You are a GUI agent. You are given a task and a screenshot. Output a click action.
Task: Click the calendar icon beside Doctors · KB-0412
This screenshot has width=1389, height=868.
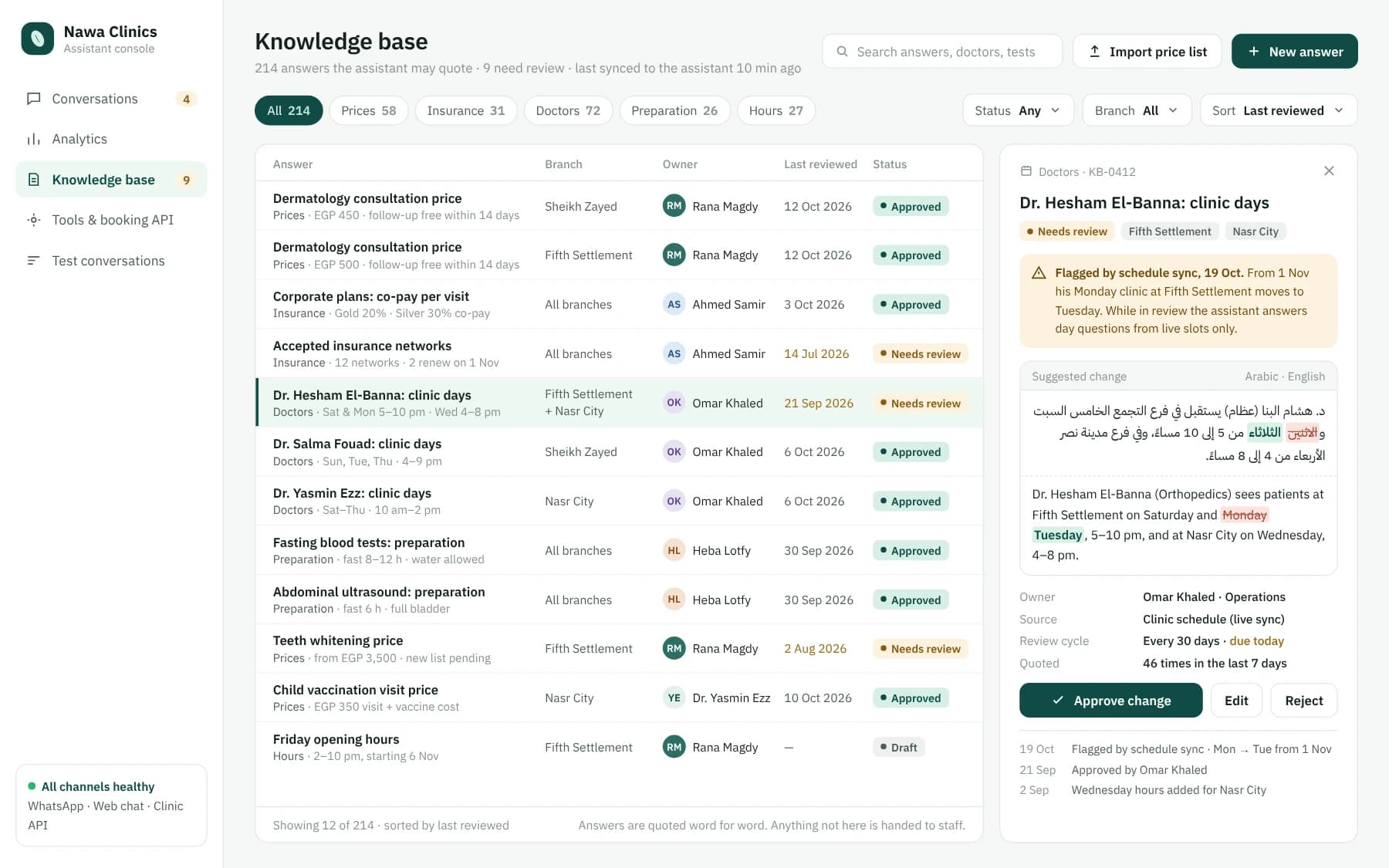[x=1026, y=171]
